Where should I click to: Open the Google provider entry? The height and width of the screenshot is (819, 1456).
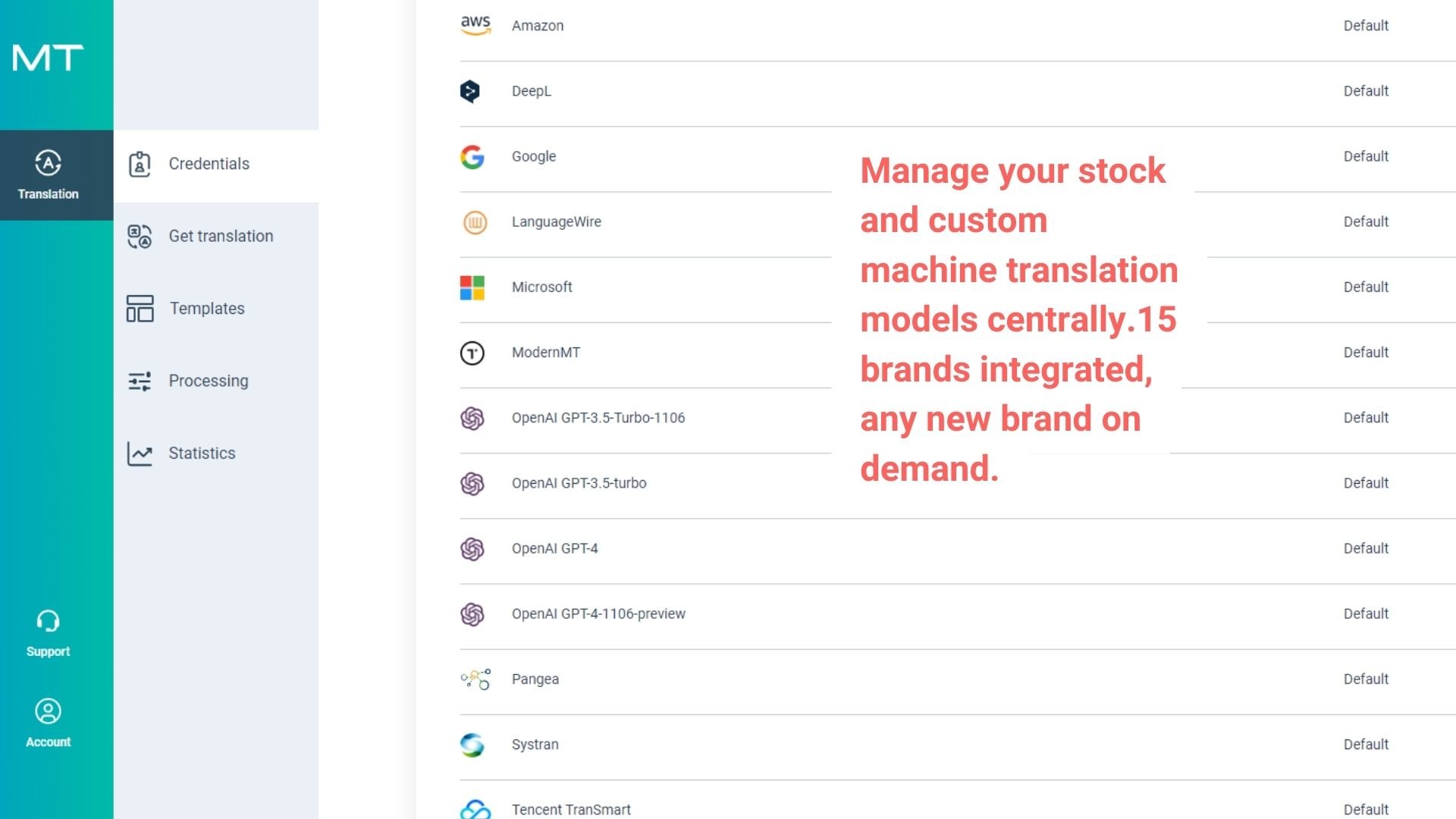click(x=534, y=156)
